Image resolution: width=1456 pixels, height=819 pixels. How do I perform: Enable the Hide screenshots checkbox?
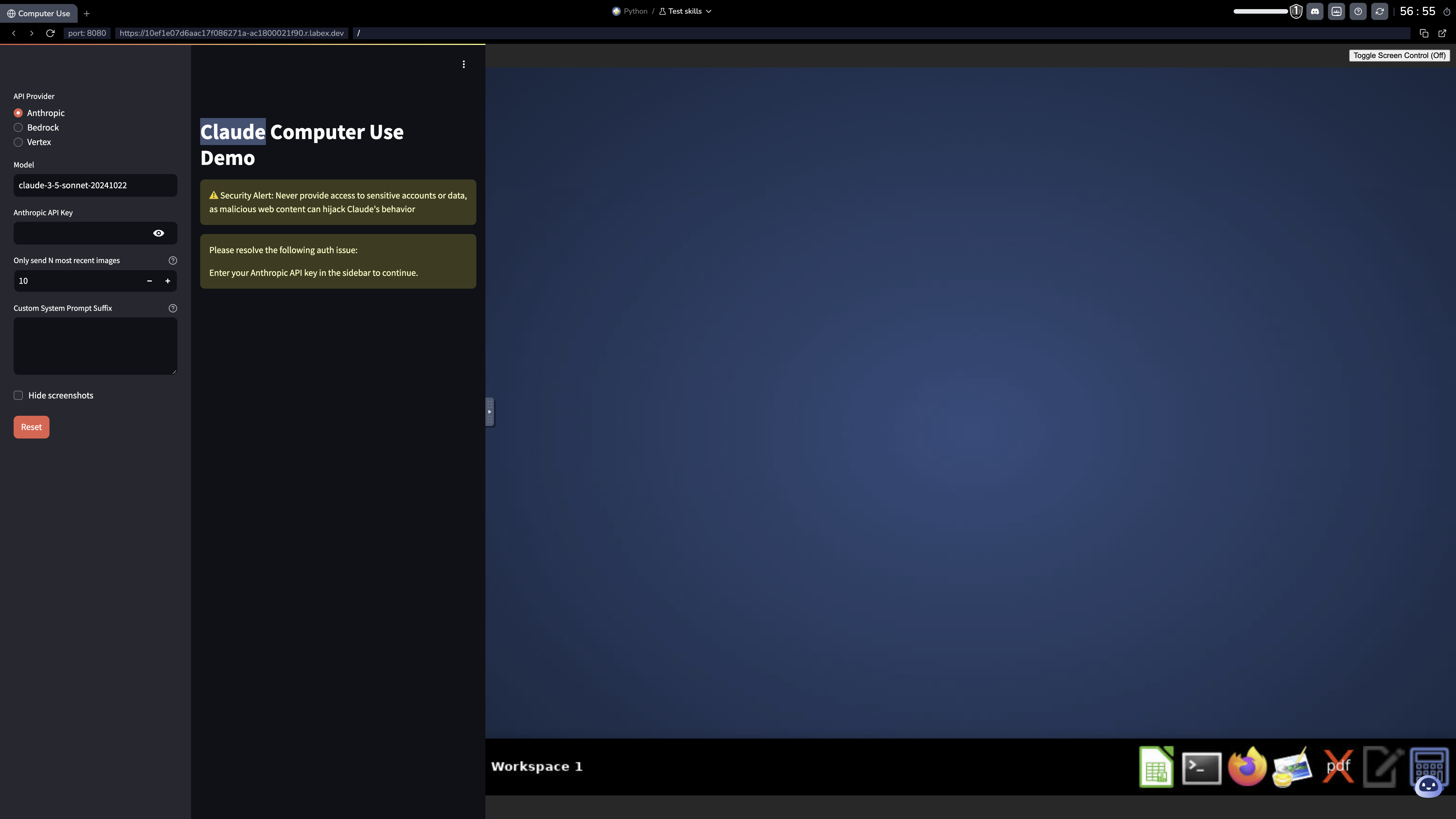(x=18, y=395)
